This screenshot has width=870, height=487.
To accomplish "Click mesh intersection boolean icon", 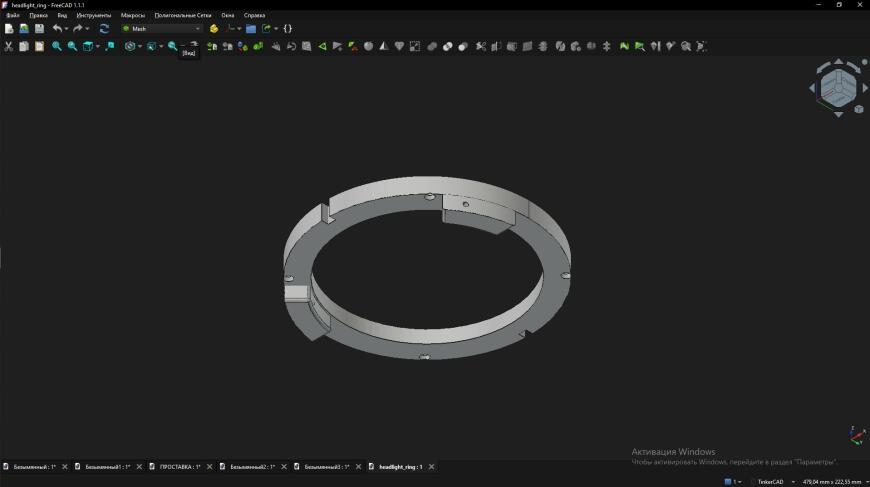I will (x=448, y=46).
